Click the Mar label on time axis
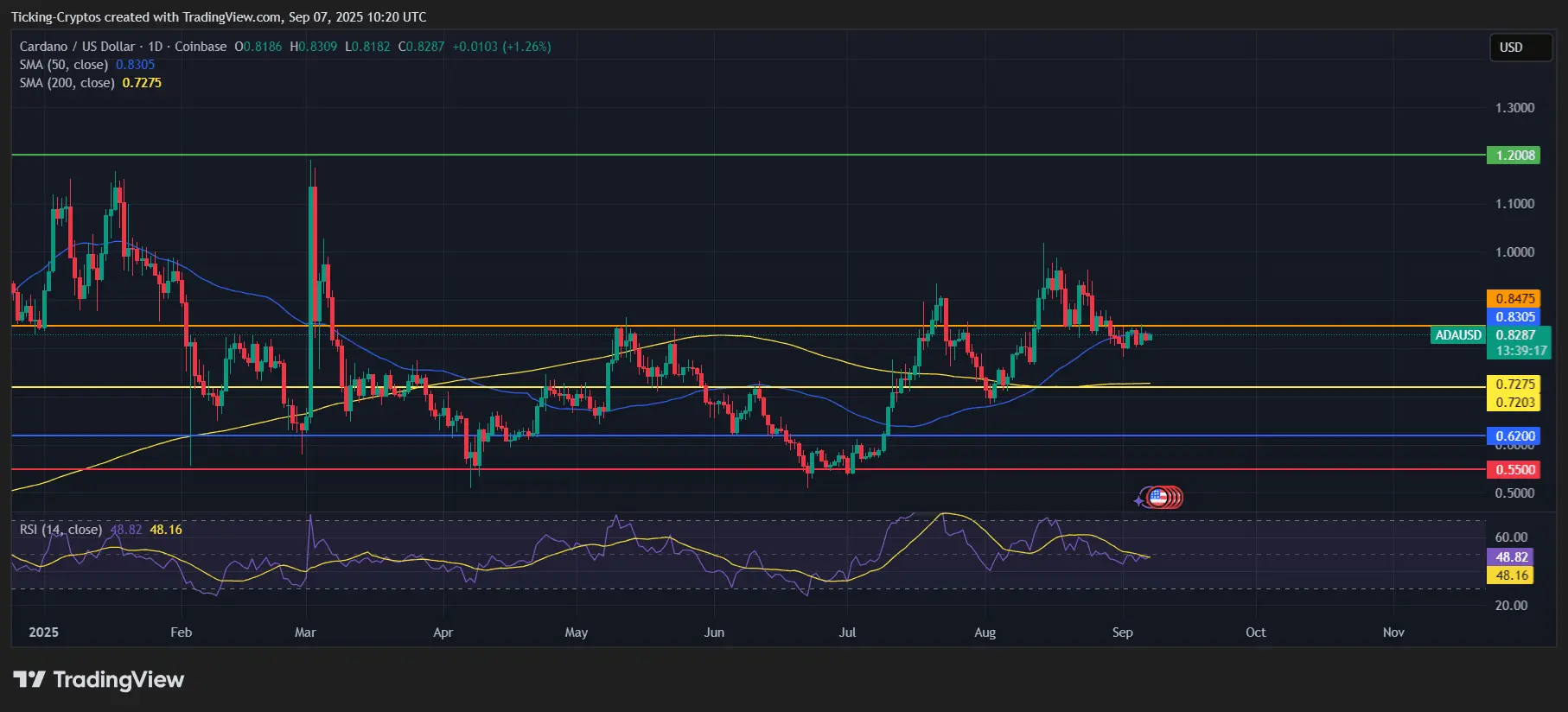Image resolution: width=1568 pixels, height=712 pixels. pyautogui.click(x=305, y=633)
